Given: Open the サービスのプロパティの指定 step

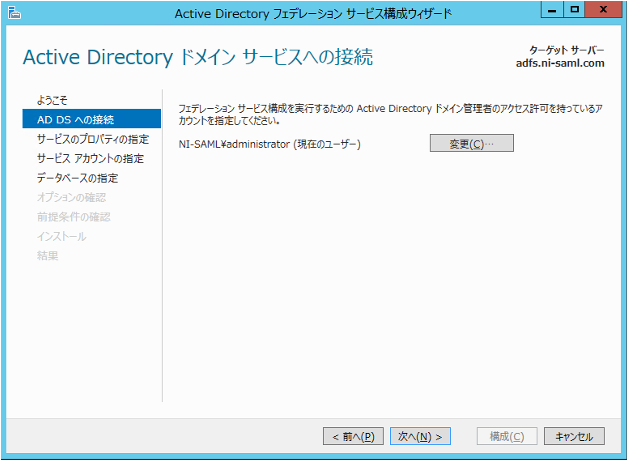Looking at the screenshot, I should click(93, 139).
